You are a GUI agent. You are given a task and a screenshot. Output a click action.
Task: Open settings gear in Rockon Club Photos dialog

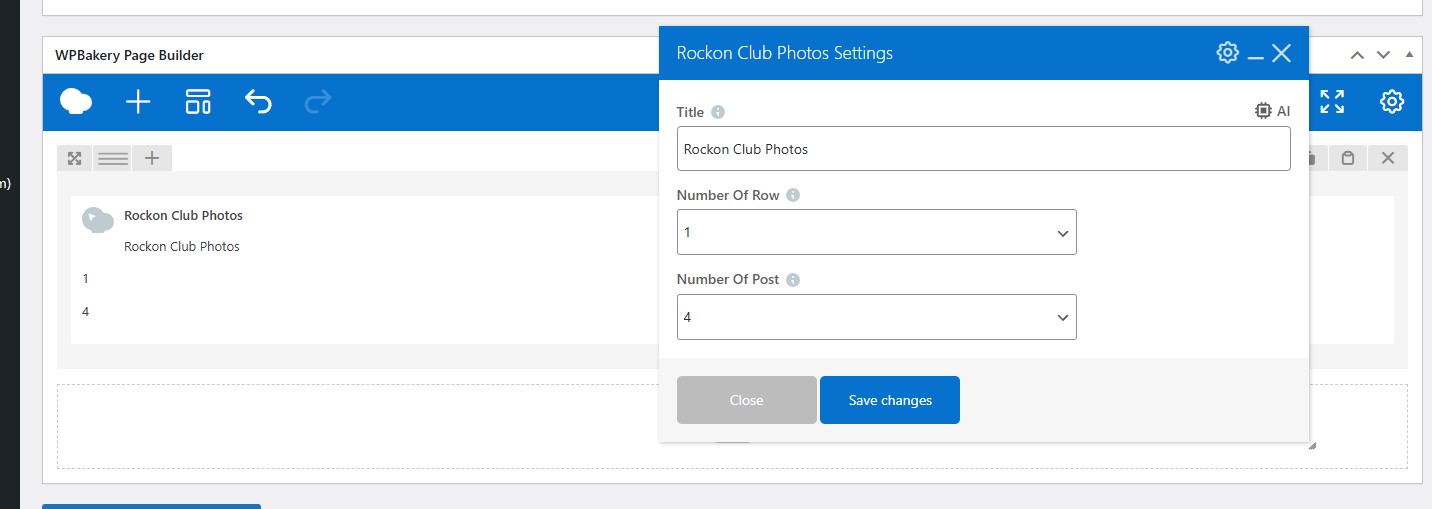[x=1227, y=53]
